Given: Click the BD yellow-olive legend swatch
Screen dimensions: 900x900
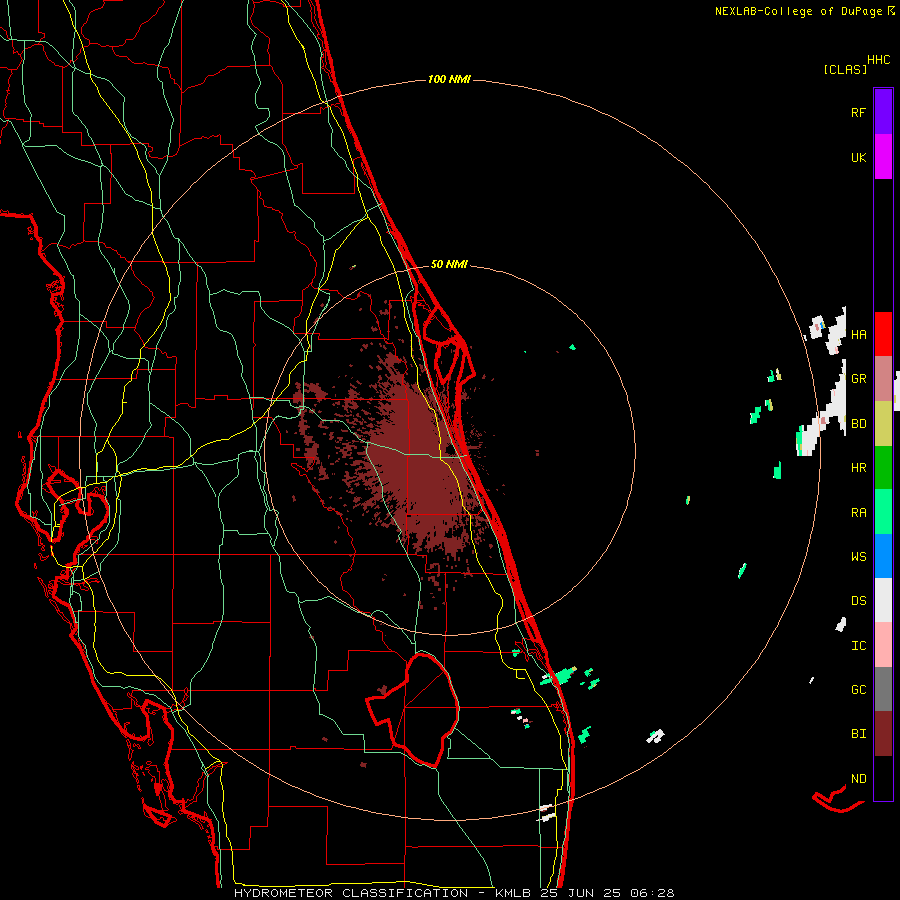Looking at the screenshot, I should pos(883,424).
